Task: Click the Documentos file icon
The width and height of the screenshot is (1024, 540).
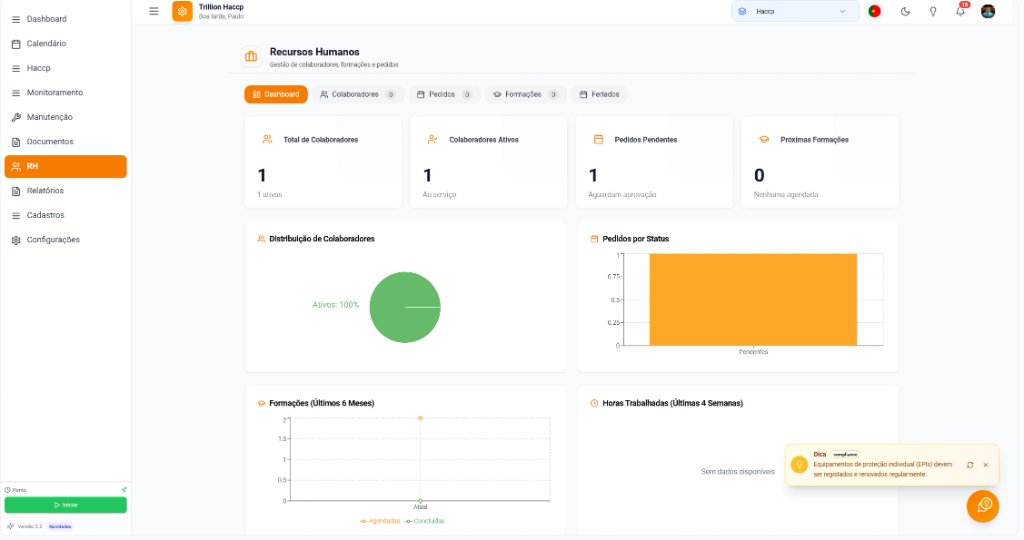Action: tap(16, 142)
